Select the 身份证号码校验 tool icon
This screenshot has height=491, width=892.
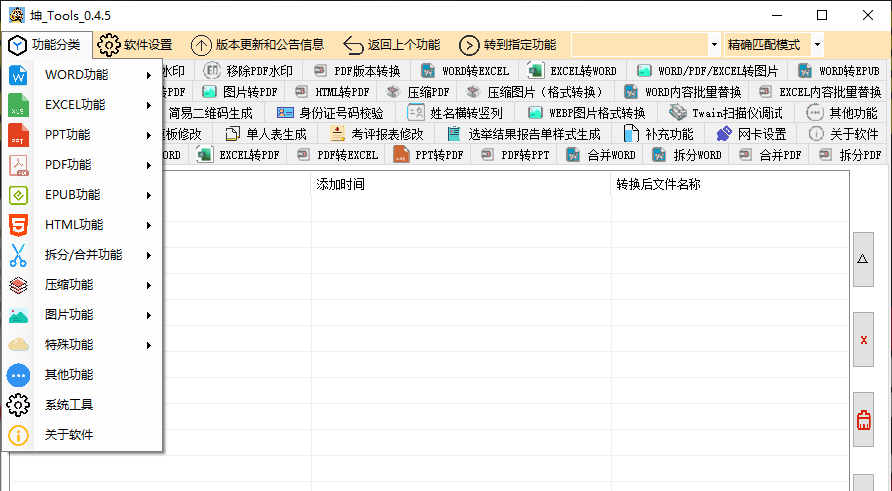285,113
